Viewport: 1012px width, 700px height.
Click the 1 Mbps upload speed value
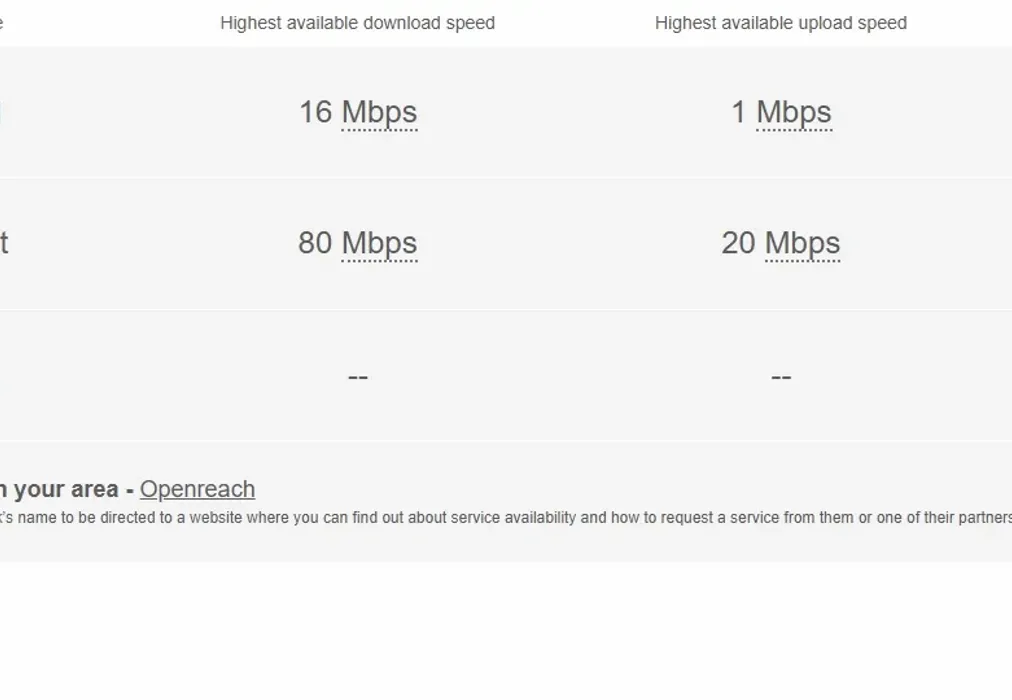point(782,112)
